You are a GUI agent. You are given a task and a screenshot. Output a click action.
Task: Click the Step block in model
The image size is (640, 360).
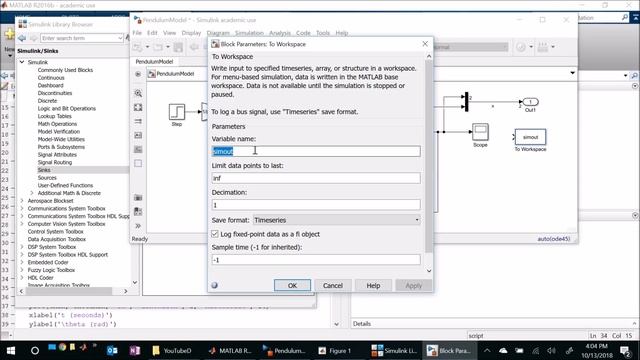pyautogui.click(x=177, y=111)
